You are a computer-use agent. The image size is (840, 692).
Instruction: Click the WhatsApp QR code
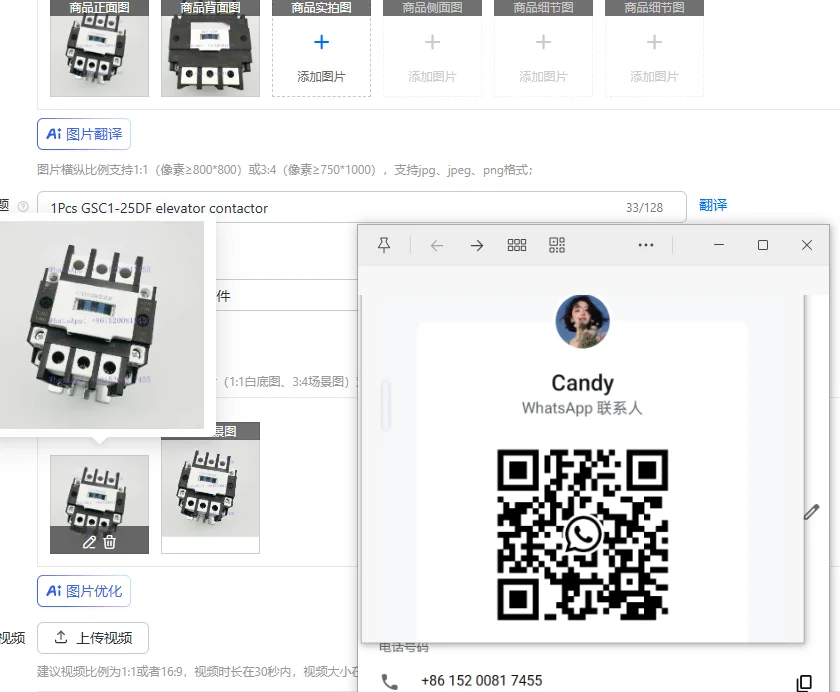[x=582, y=535]
